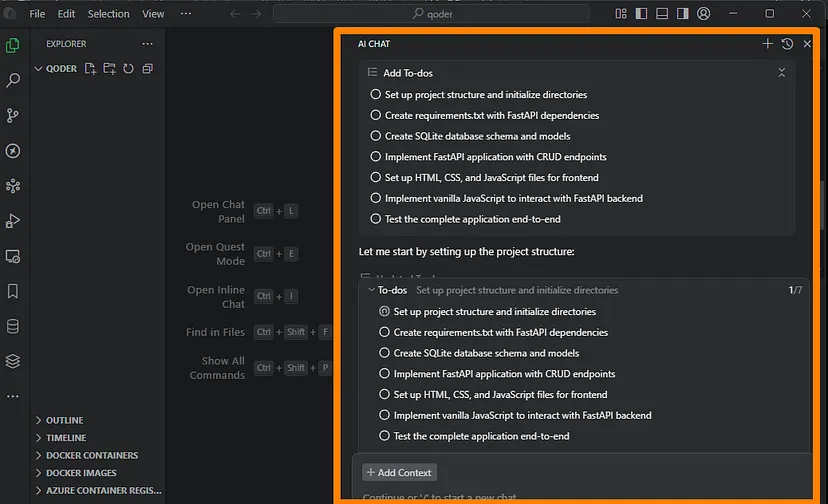Screen dimensions: 828x504
Task: Start a new AI chat with plus icon
Action: (768, 44)
